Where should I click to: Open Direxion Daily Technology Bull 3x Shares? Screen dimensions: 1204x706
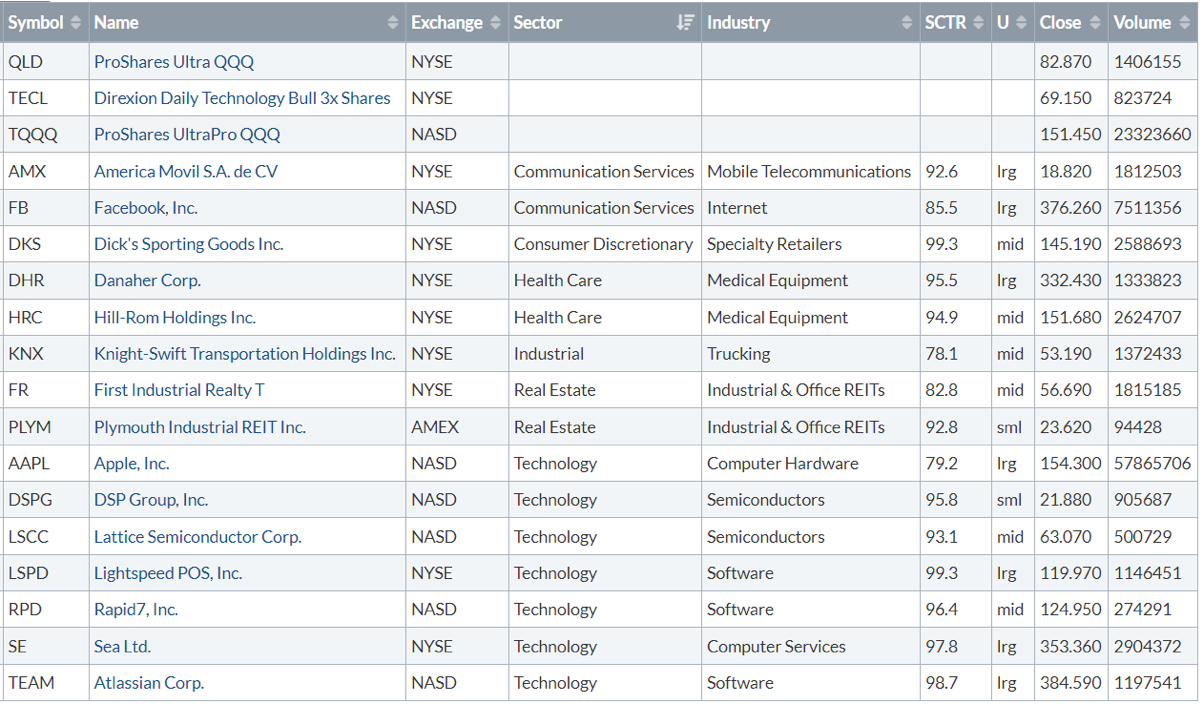[x=242, y=98]
